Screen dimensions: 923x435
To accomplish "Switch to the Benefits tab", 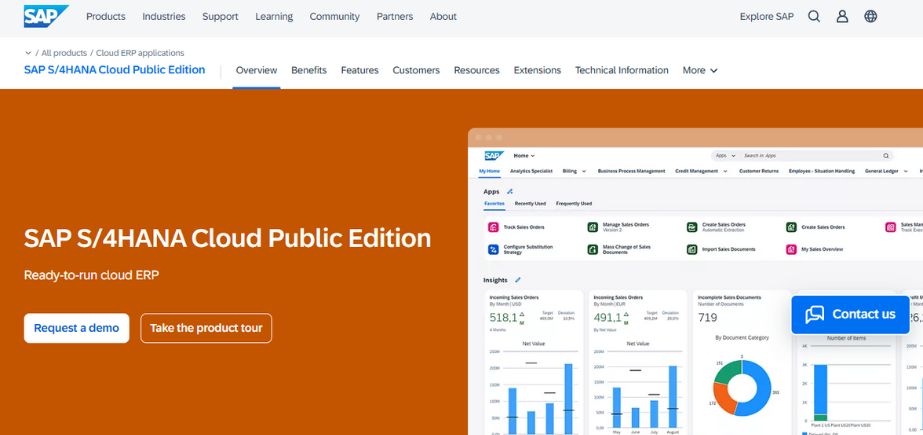I will pyautogui.click(x=308, y=70).
